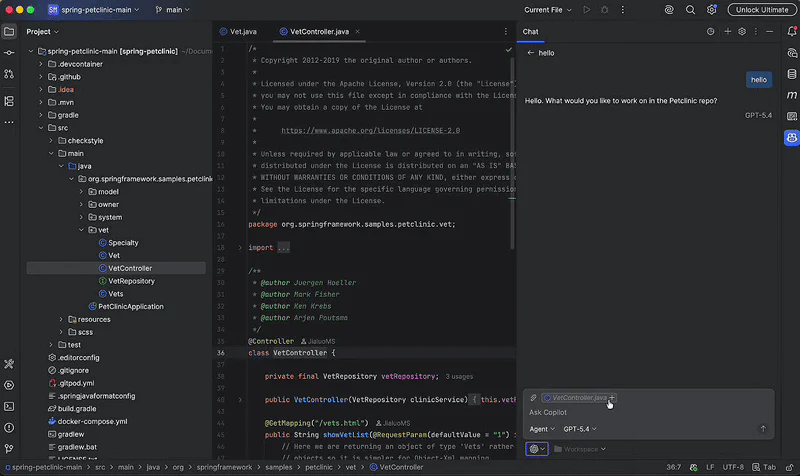
Task: Switch to the Vet.java editor tab
Action: pyautogui.click(x=238, y=32)
